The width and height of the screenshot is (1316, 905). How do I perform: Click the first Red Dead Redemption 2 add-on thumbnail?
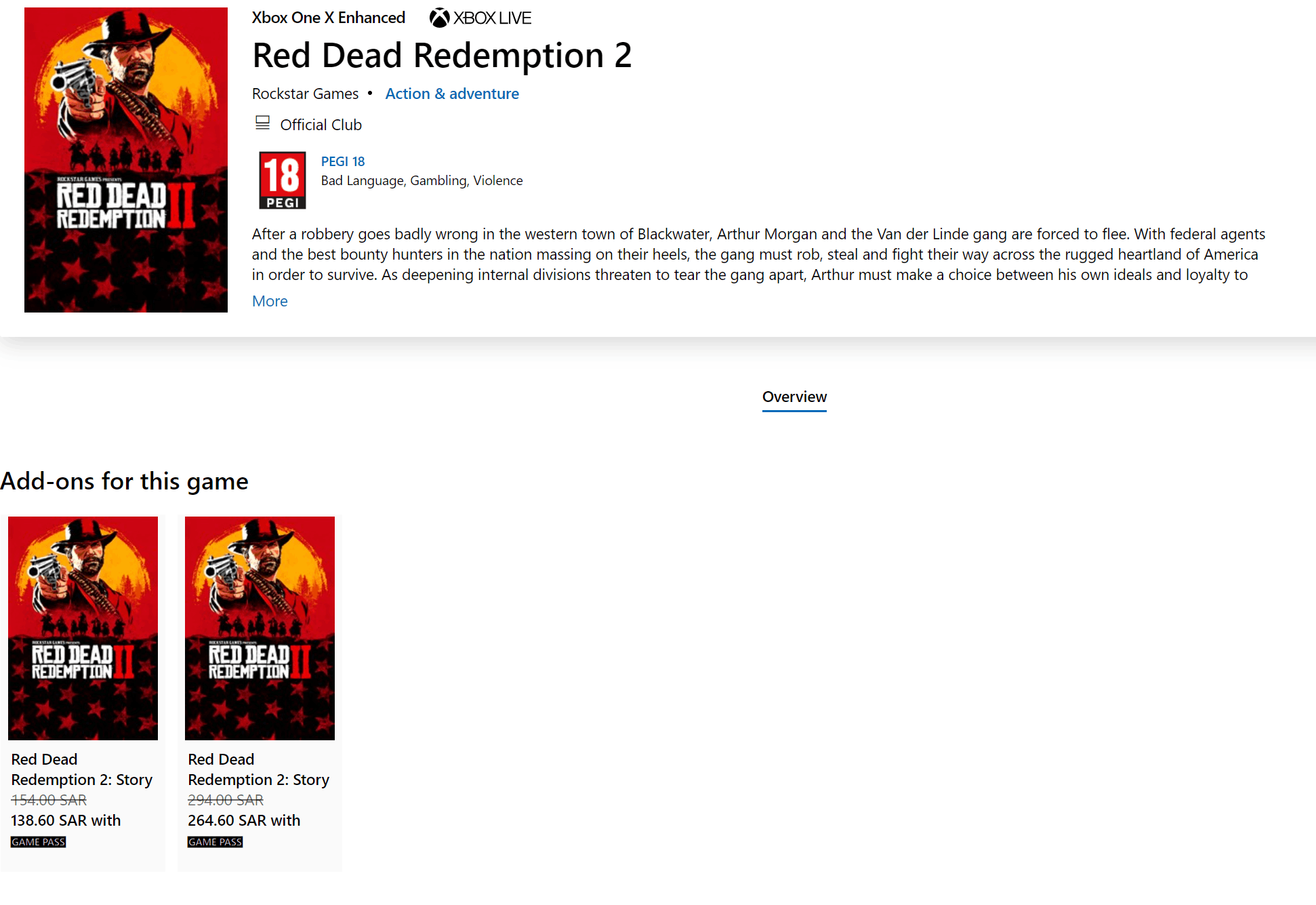pyautogui.click(x=82, y=628)
